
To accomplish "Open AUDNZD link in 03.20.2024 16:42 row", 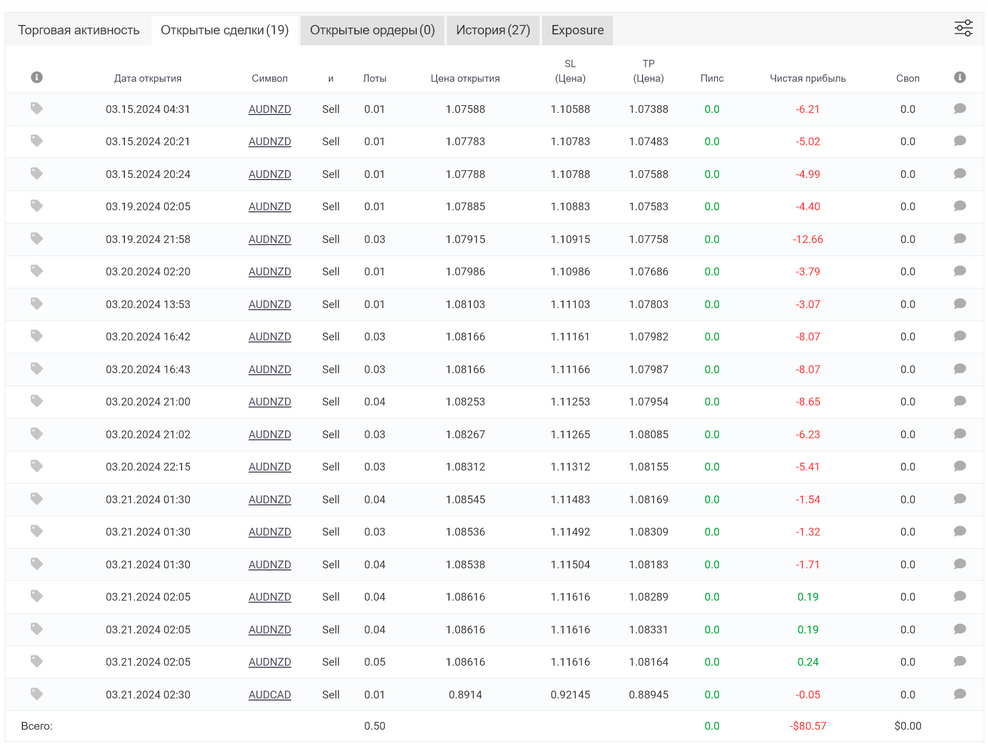I will (270, 337).
